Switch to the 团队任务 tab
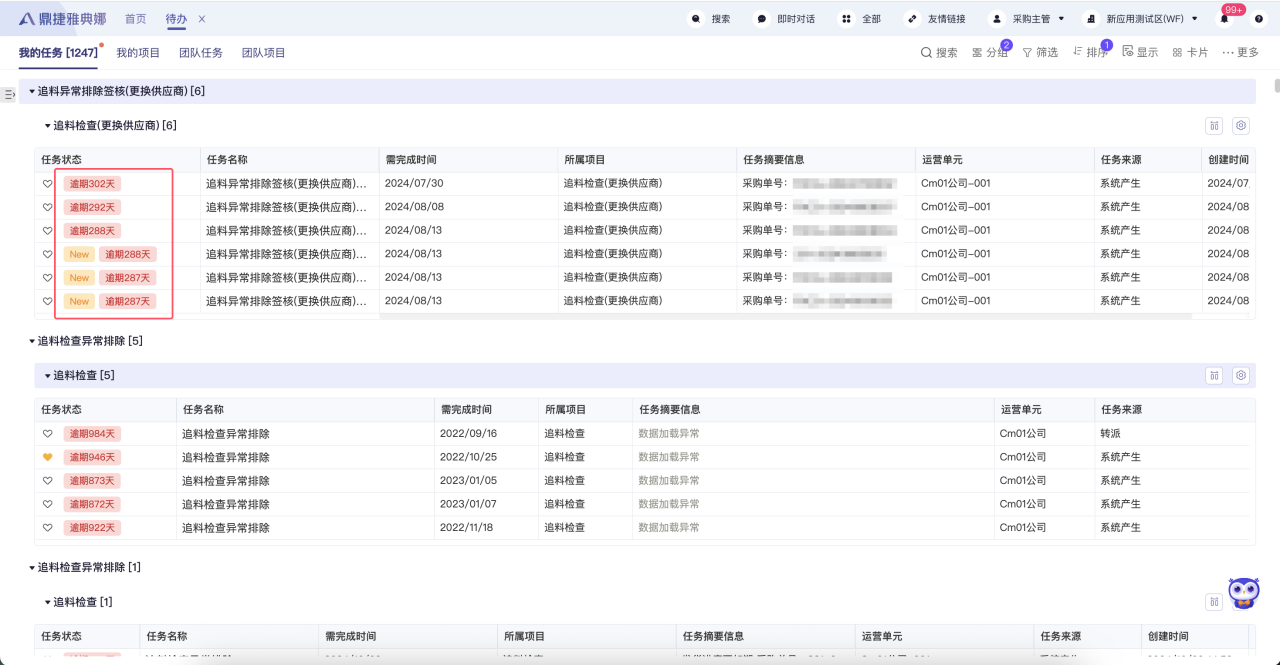Image resolution: width=1280 pixels, height=665 pixels. pyautogui.click(x=201, y=53)
